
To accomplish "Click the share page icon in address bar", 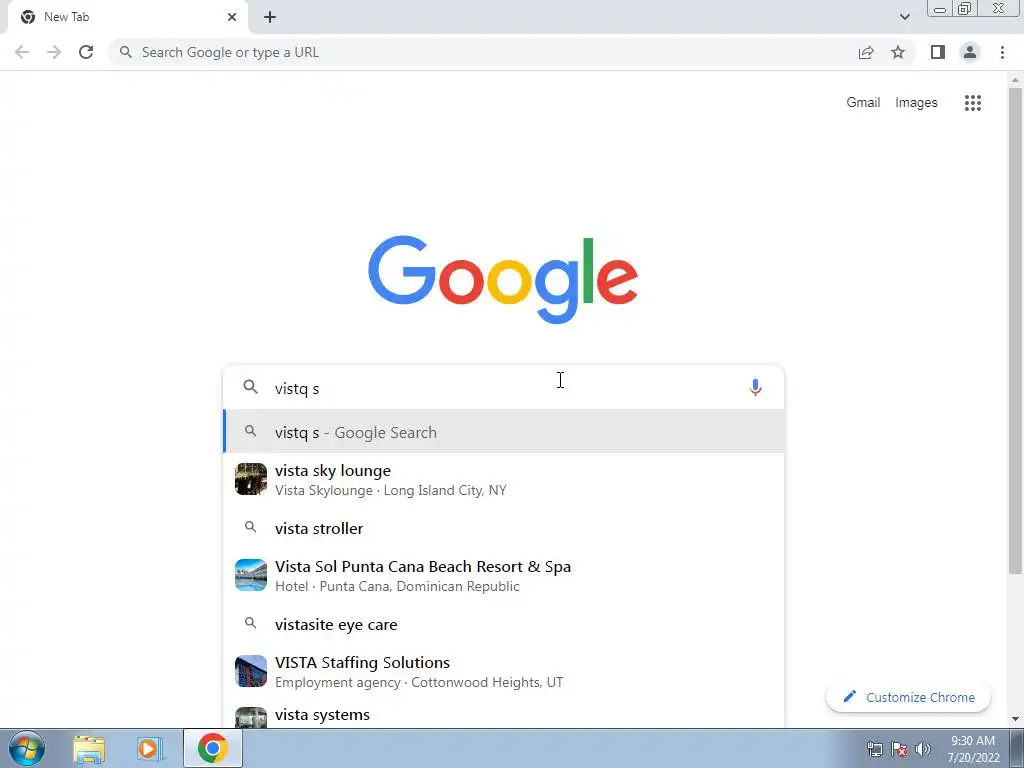I will [x=866, y=52].
